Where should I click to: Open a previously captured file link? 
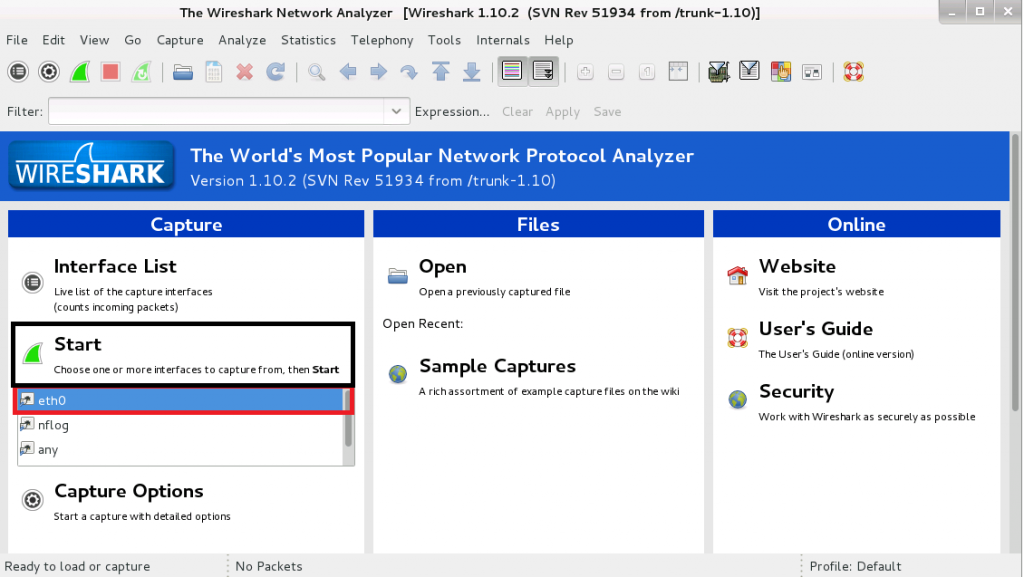443,266
